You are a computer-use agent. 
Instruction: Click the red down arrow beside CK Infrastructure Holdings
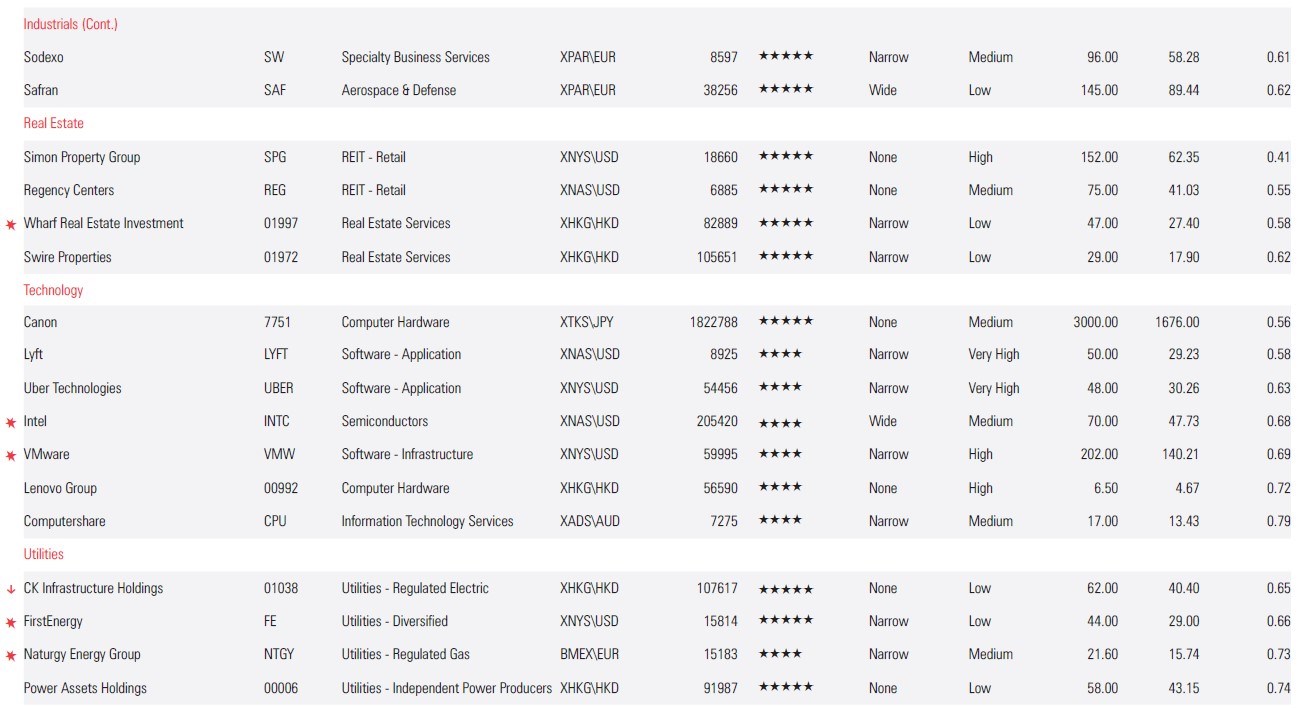(11, 589)
